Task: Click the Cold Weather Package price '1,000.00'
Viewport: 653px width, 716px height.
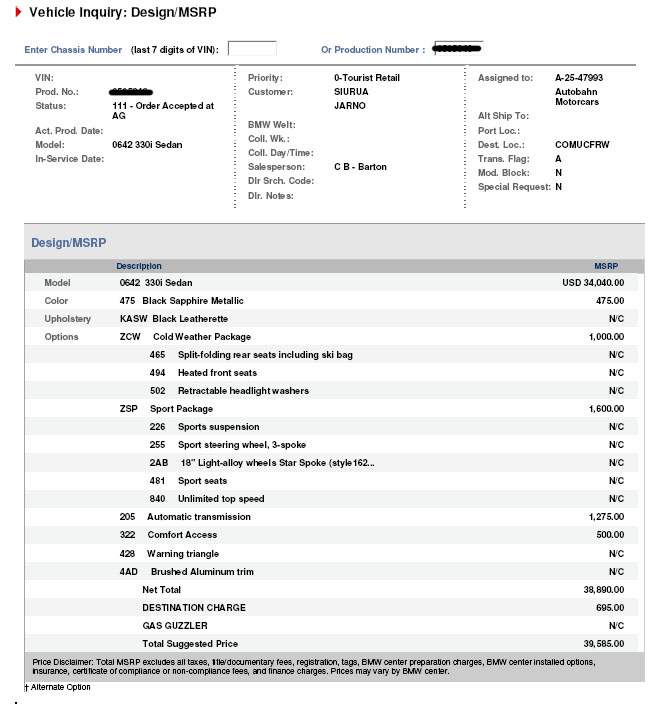Action: [606, 337]
